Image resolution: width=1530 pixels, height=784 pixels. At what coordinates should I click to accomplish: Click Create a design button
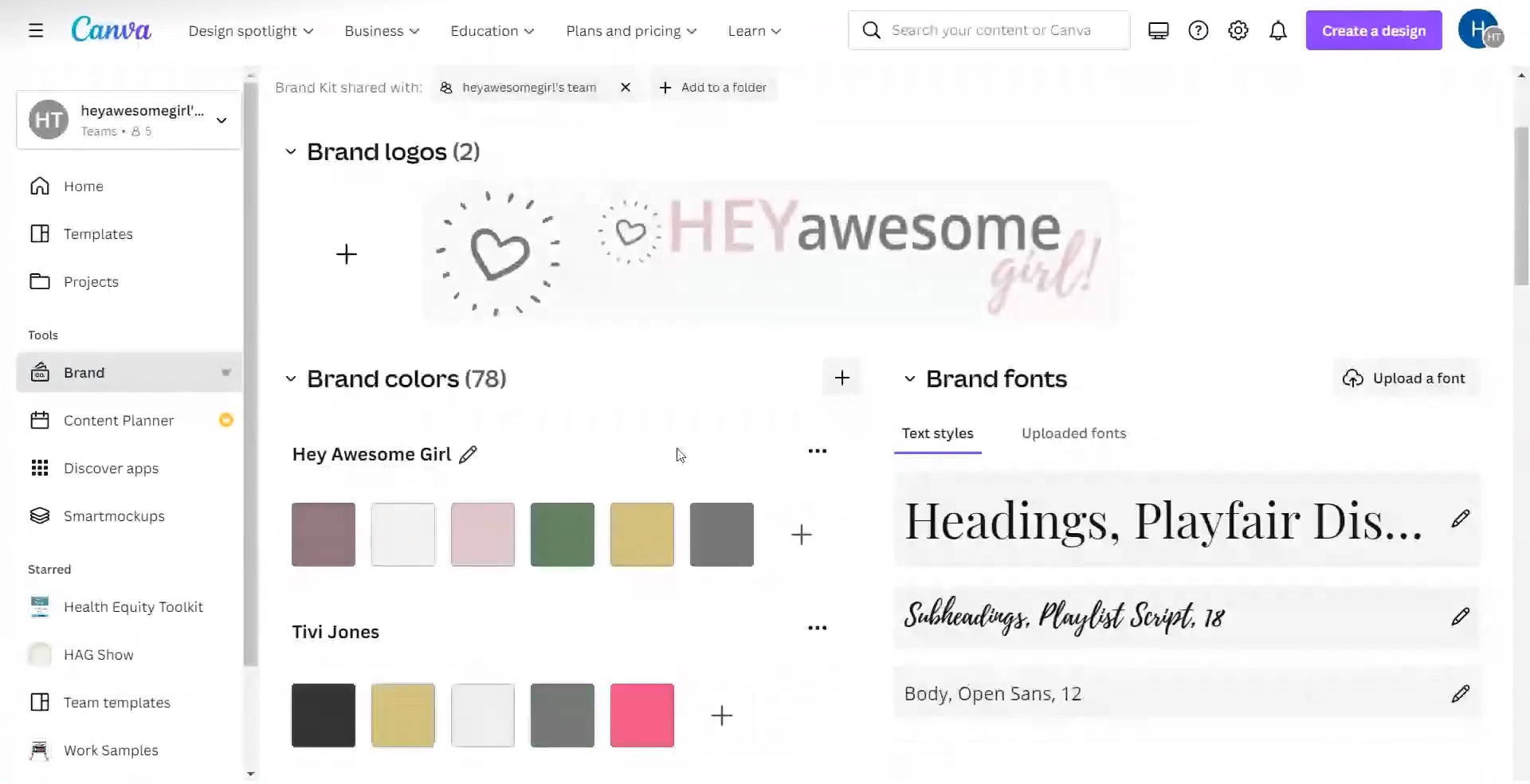coord(1374,30)
